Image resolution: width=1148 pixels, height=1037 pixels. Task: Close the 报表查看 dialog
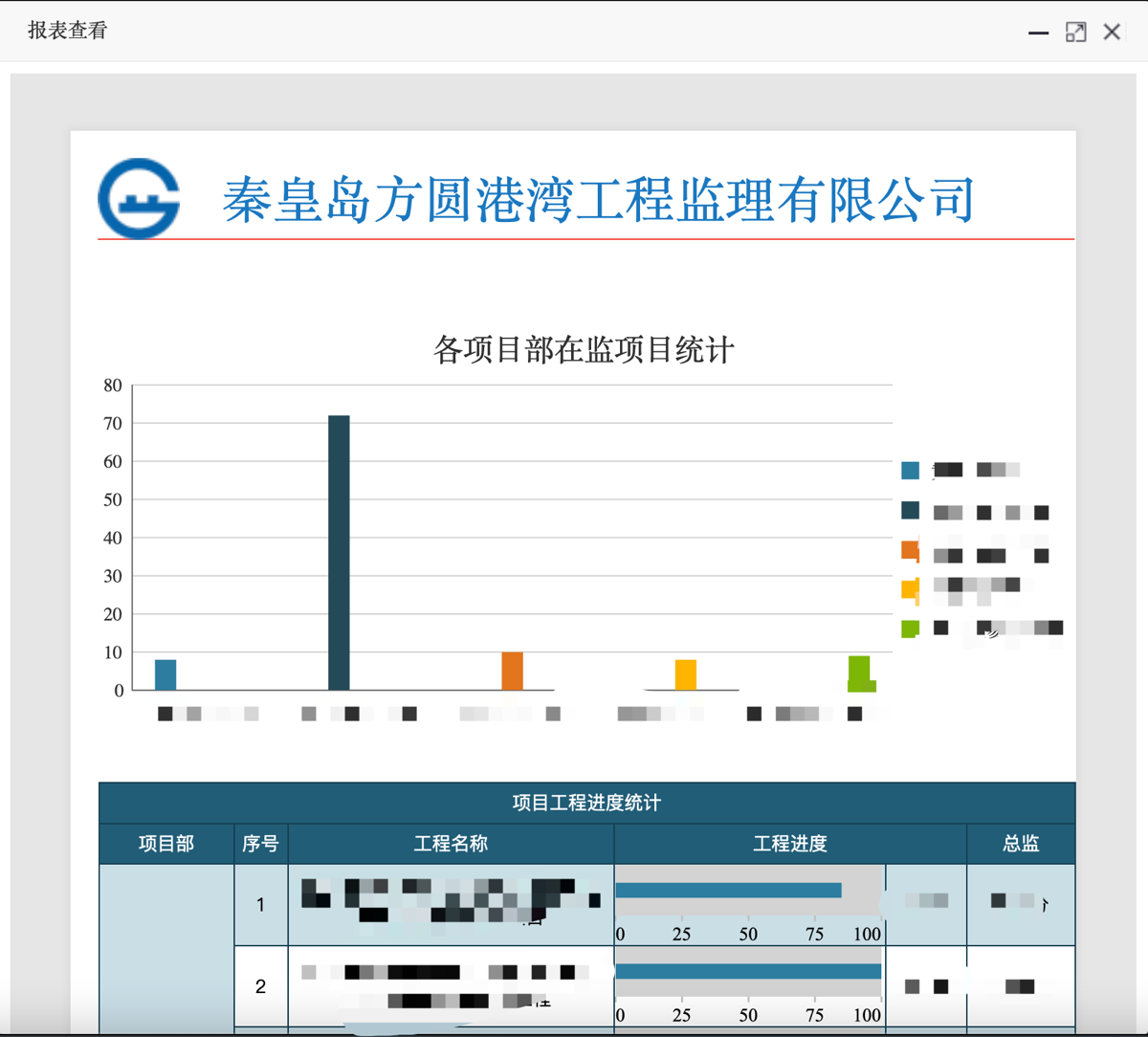click(1112, 33)
